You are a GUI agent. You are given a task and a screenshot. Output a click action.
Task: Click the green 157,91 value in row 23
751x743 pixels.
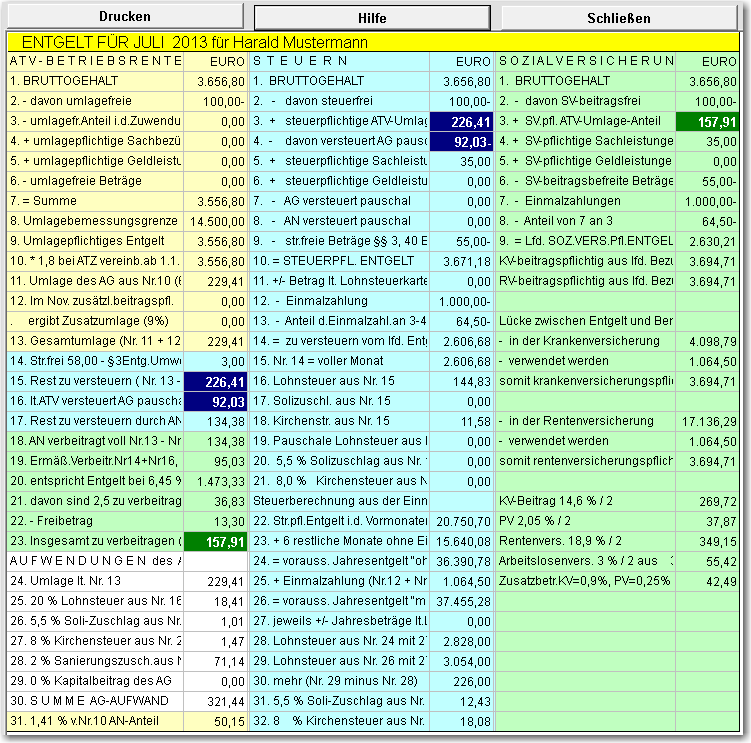click(x=216, y=541)
